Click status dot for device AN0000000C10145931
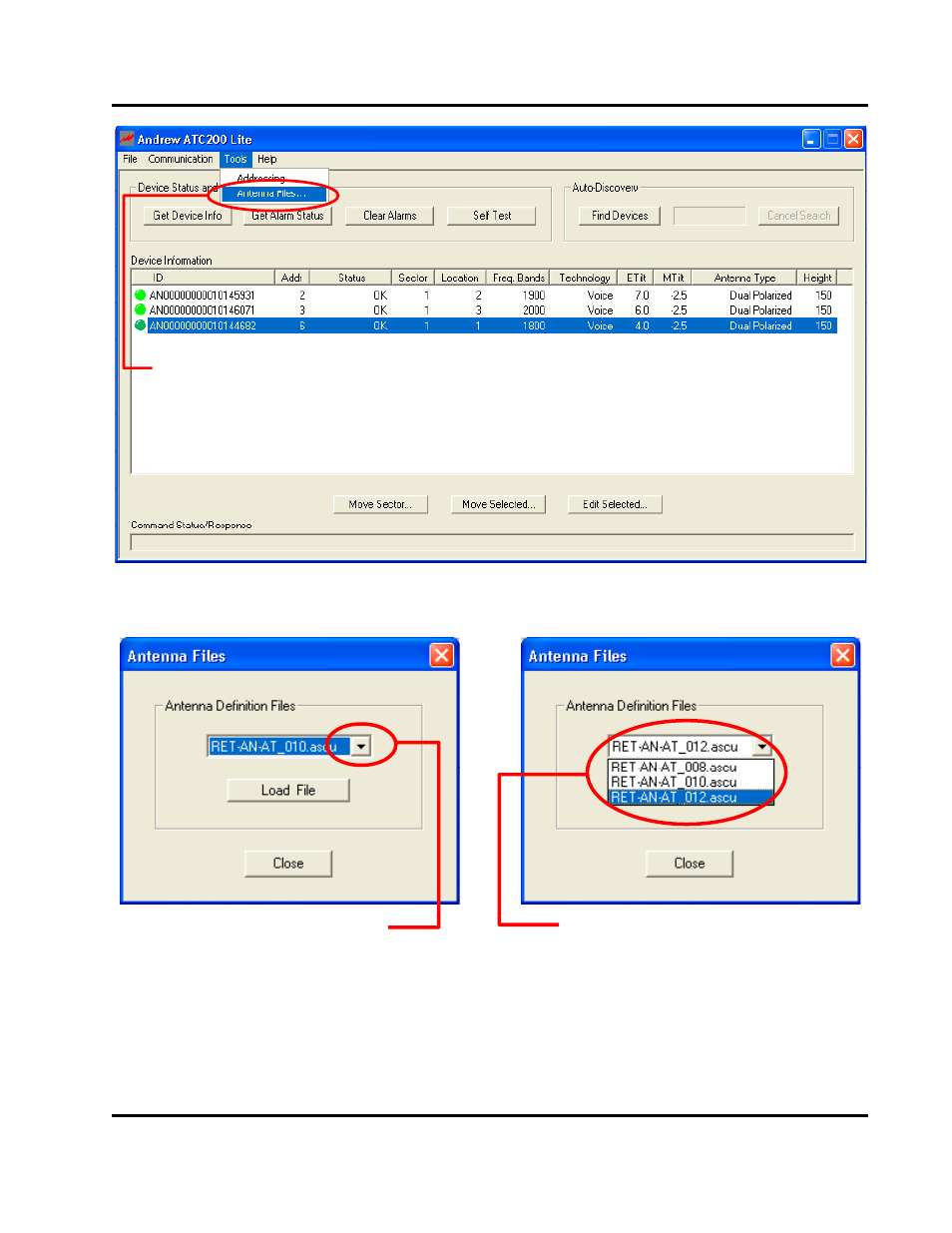 click(x=140, y=296)
